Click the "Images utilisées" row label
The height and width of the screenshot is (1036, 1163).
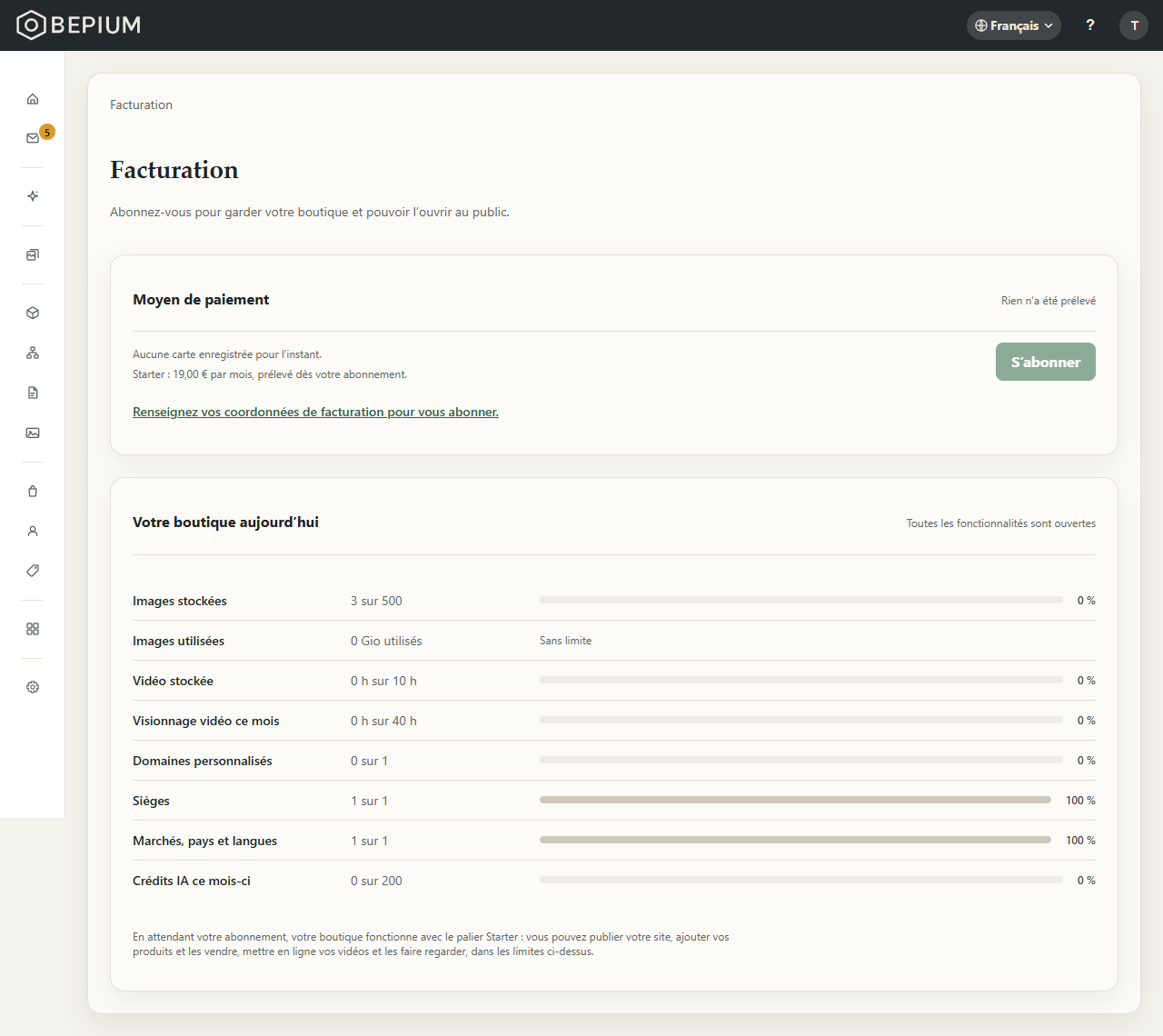[x=178, y=641]
